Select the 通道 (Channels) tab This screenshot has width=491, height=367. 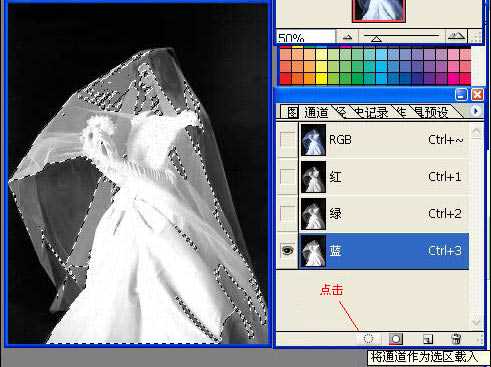(316, 112)
